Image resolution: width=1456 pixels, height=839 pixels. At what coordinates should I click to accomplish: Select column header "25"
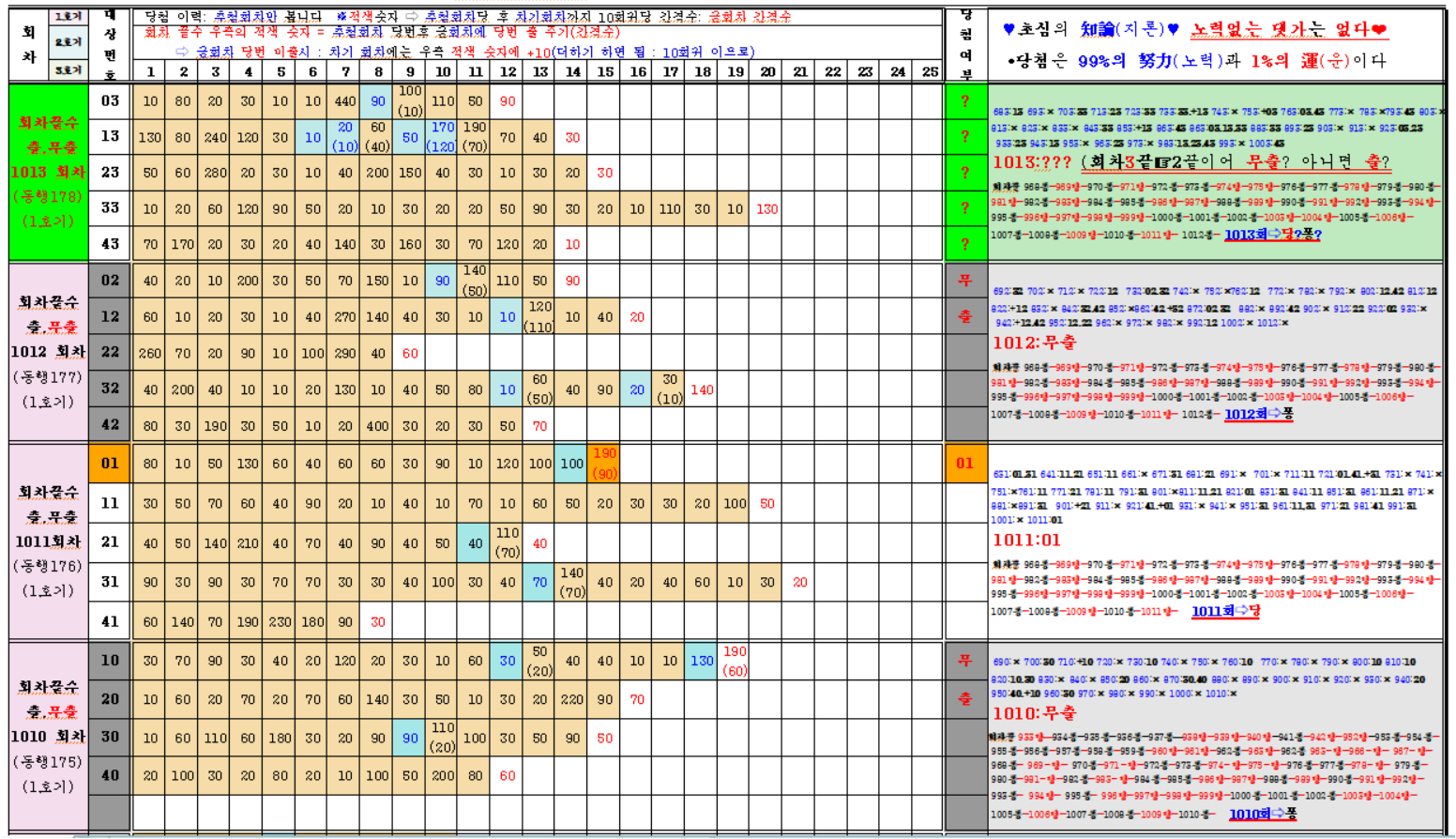coord(930,71)
